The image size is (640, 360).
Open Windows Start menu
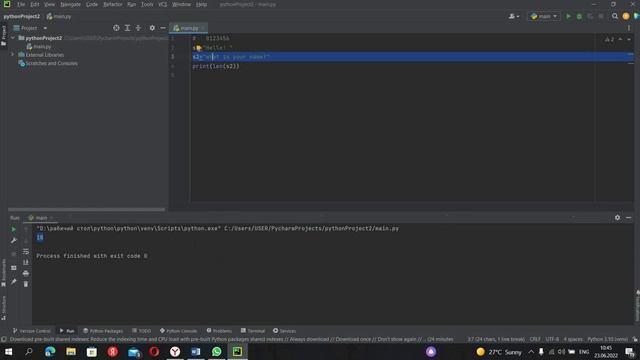click(8, 351)
